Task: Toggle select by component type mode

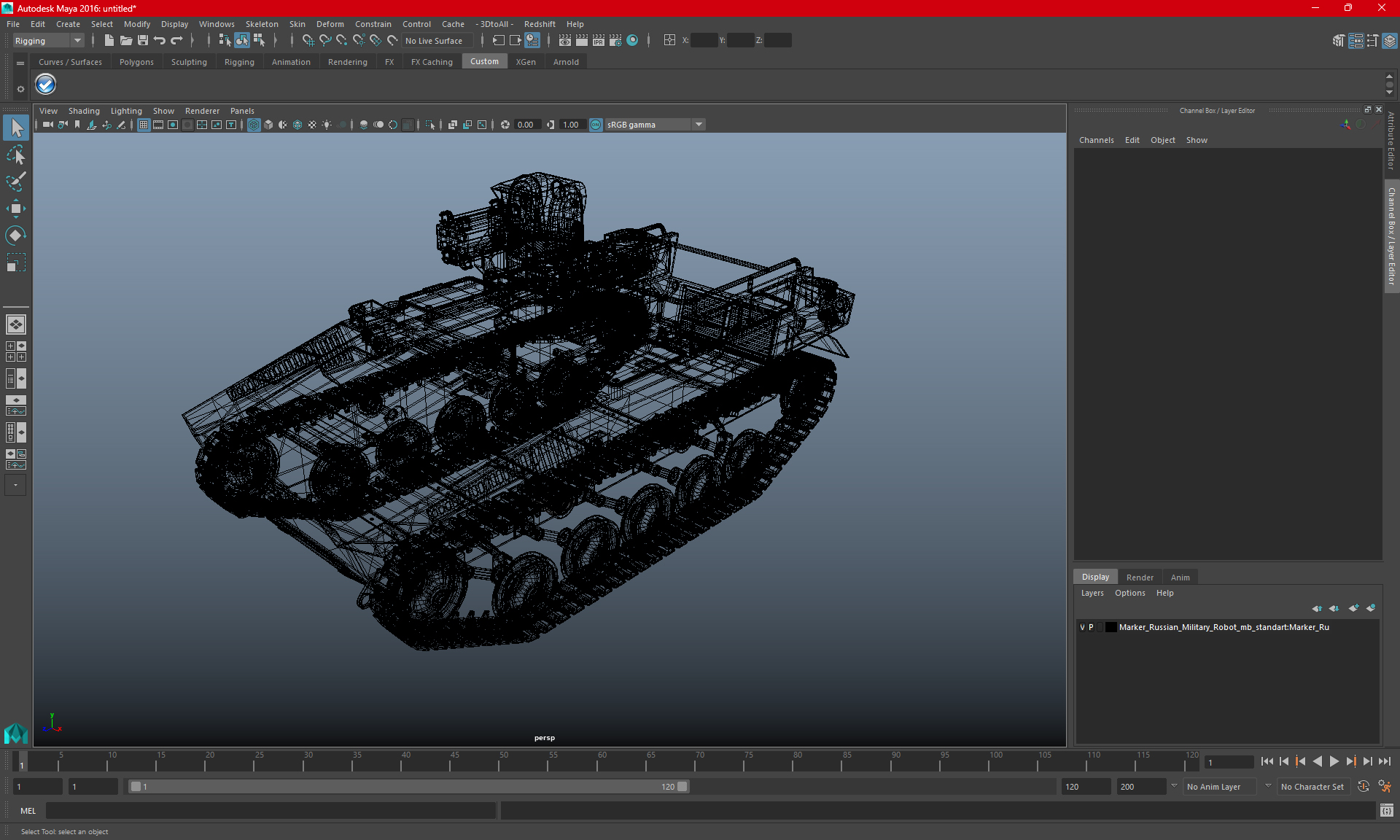Action: click(259, 41)
